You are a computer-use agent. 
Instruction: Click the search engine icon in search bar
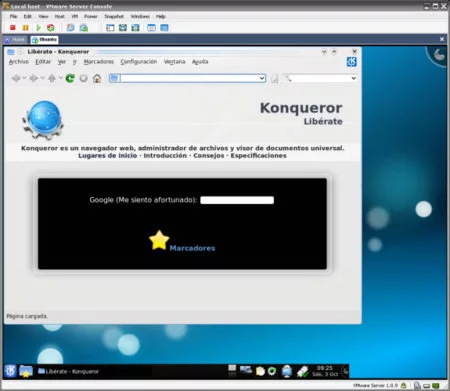(x=287, y=78)
